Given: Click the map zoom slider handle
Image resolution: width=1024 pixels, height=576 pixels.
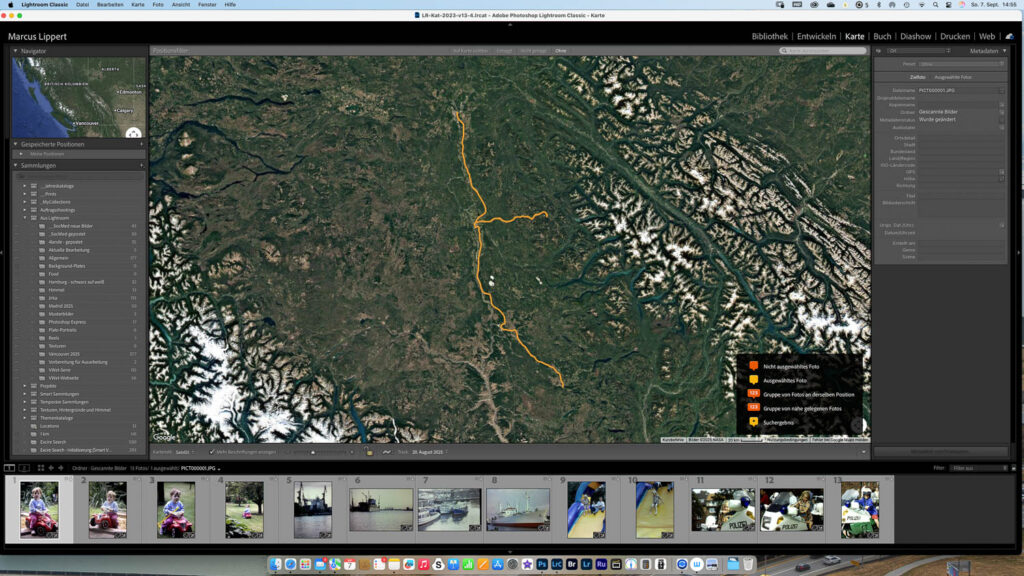Looking at the screenshot, I should point(313,452).
